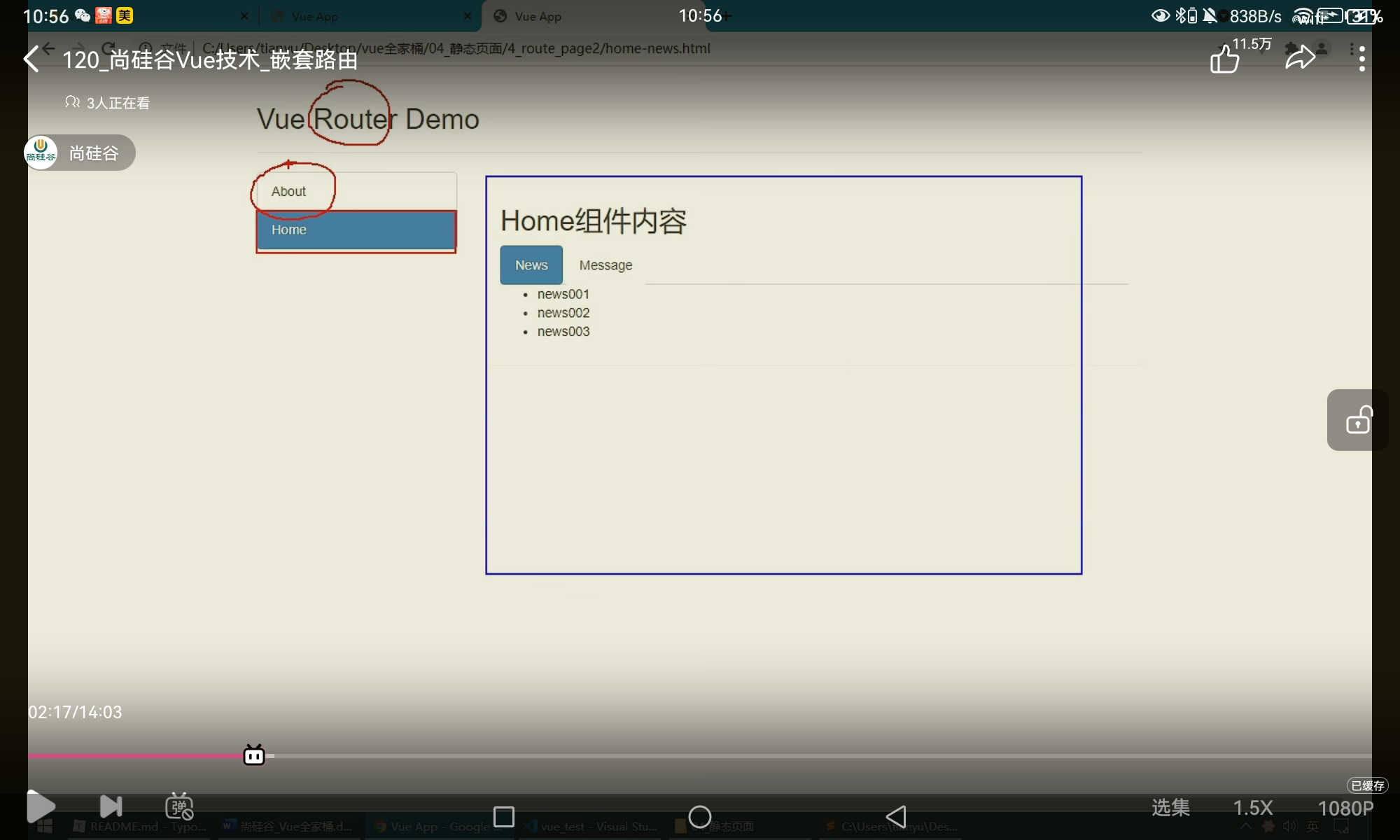Open the 选集 episode list
Image resolution: width=1400 pixels, height=840 pixels.
(x=1170, y=808)
